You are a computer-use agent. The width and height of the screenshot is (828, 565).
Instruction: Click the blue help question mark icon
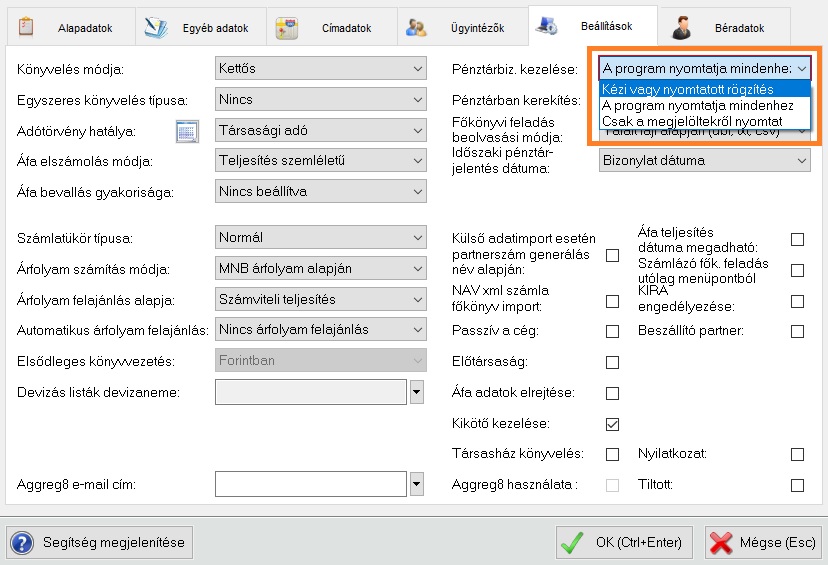pyautogui.click(x=22, y=543)
